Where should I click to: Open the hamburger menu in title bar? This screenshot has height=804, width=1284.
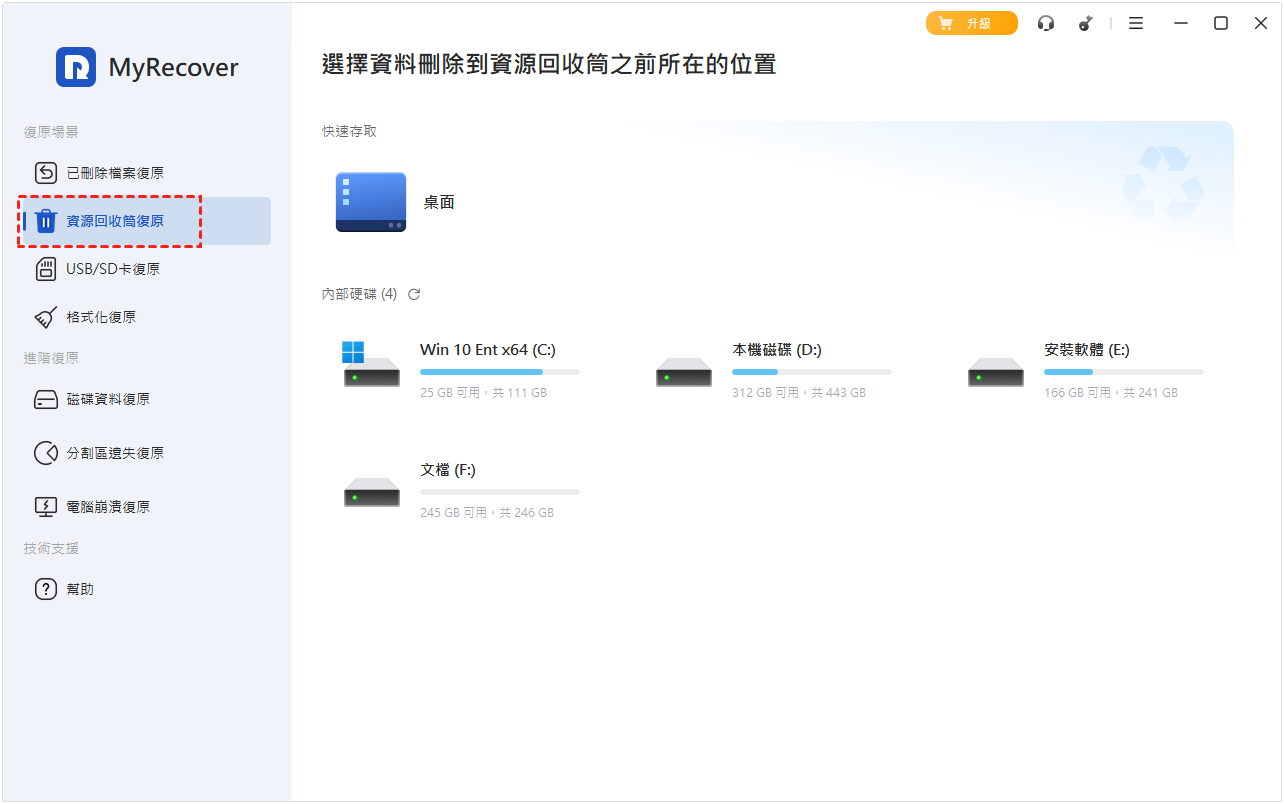pos(1136,23)
